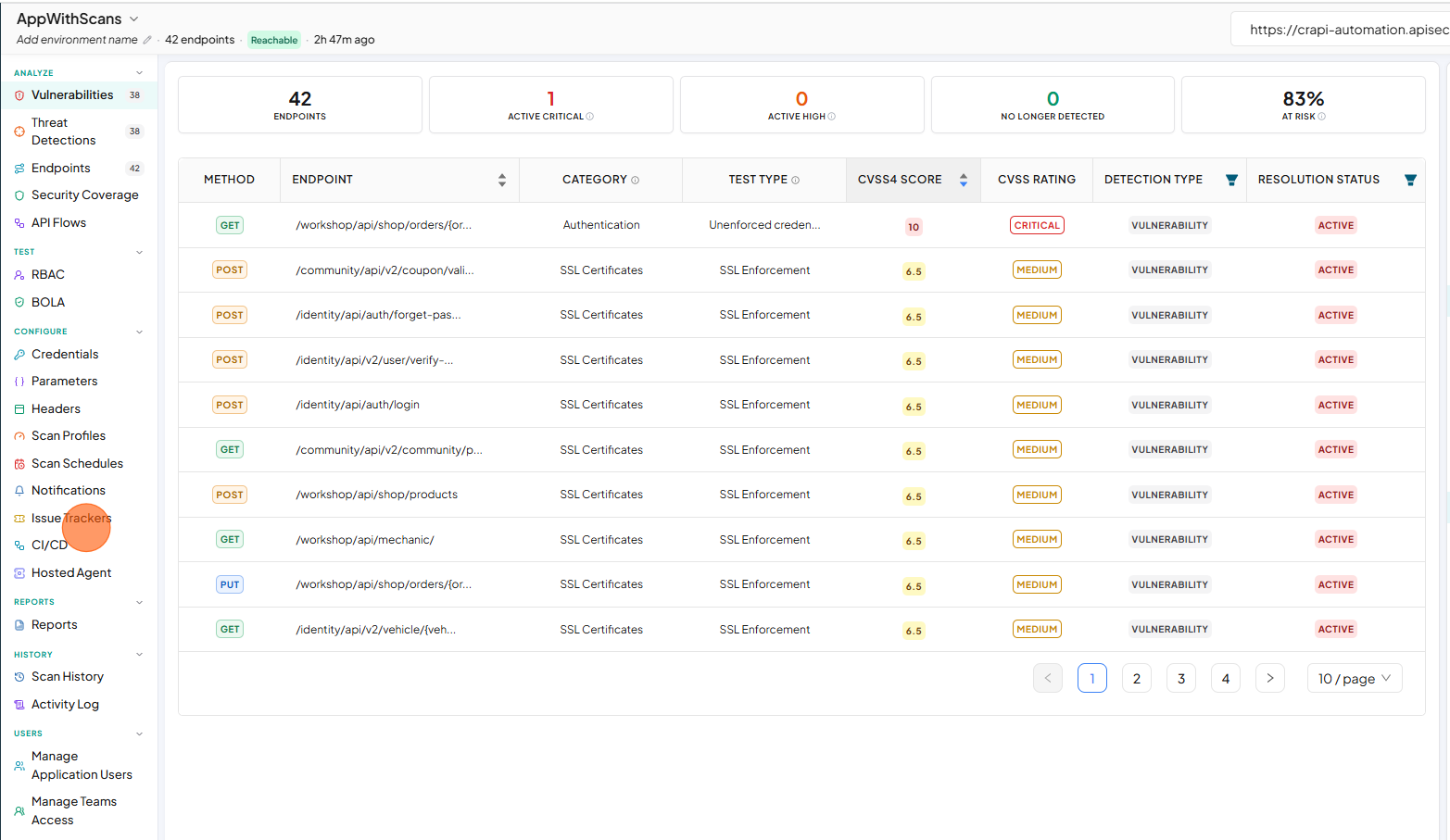Screen dimensions: 1450x840
Task: Open Resolution Status filter funnel
Action: [1410, 180]
